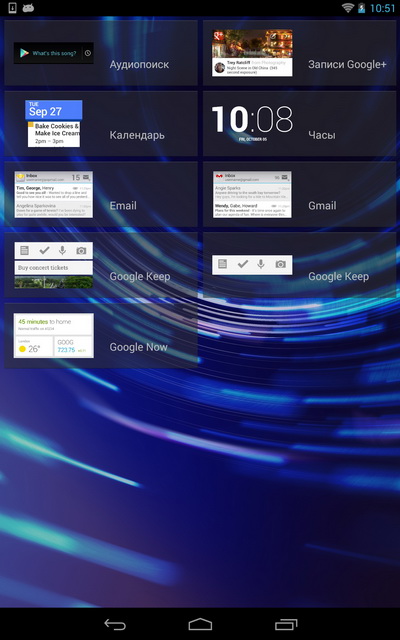Tap the Home navigation button

200,624
